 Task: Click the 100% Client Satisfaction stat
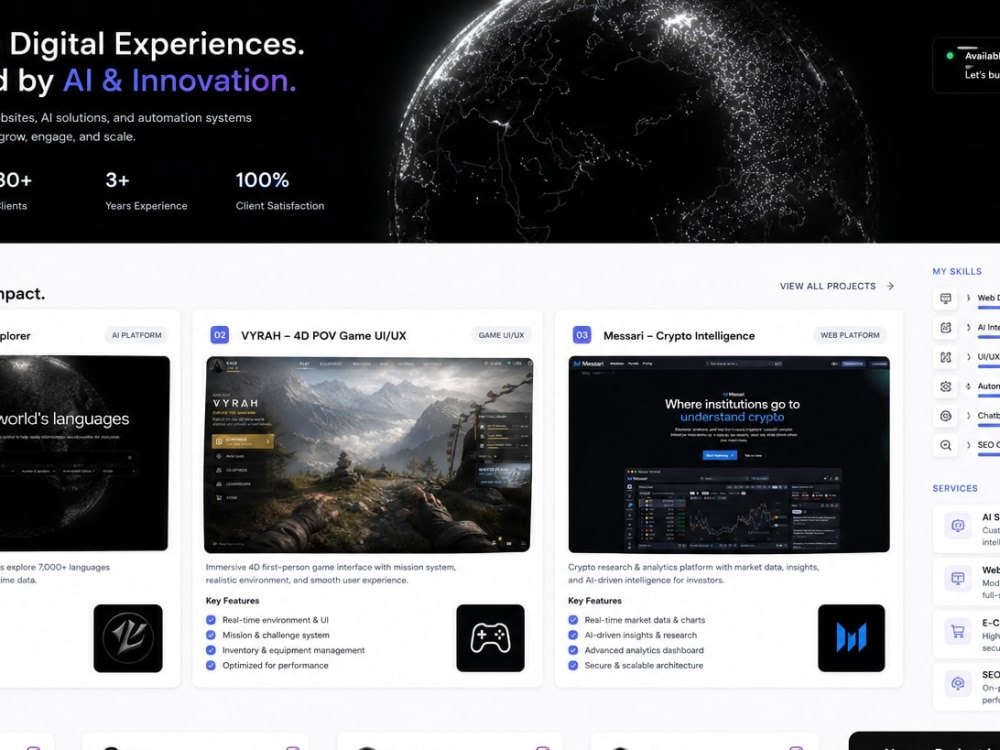point(280,191)
